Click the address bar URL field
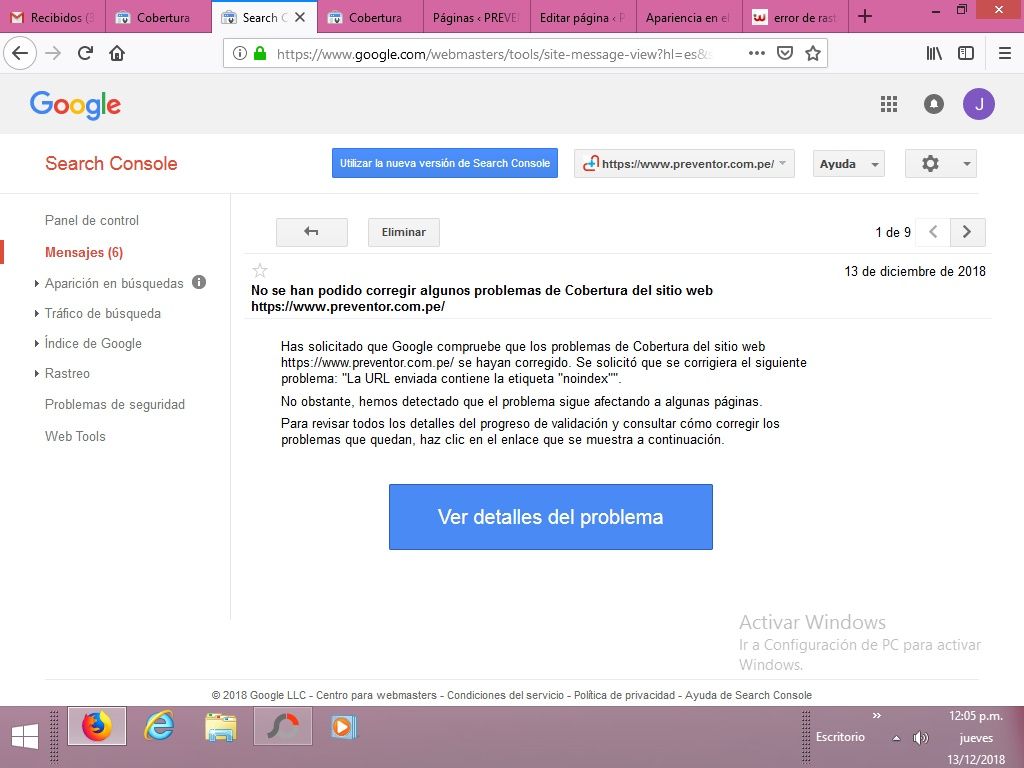The width and height of the screenshot is (1024, 768). click(494, 54)
